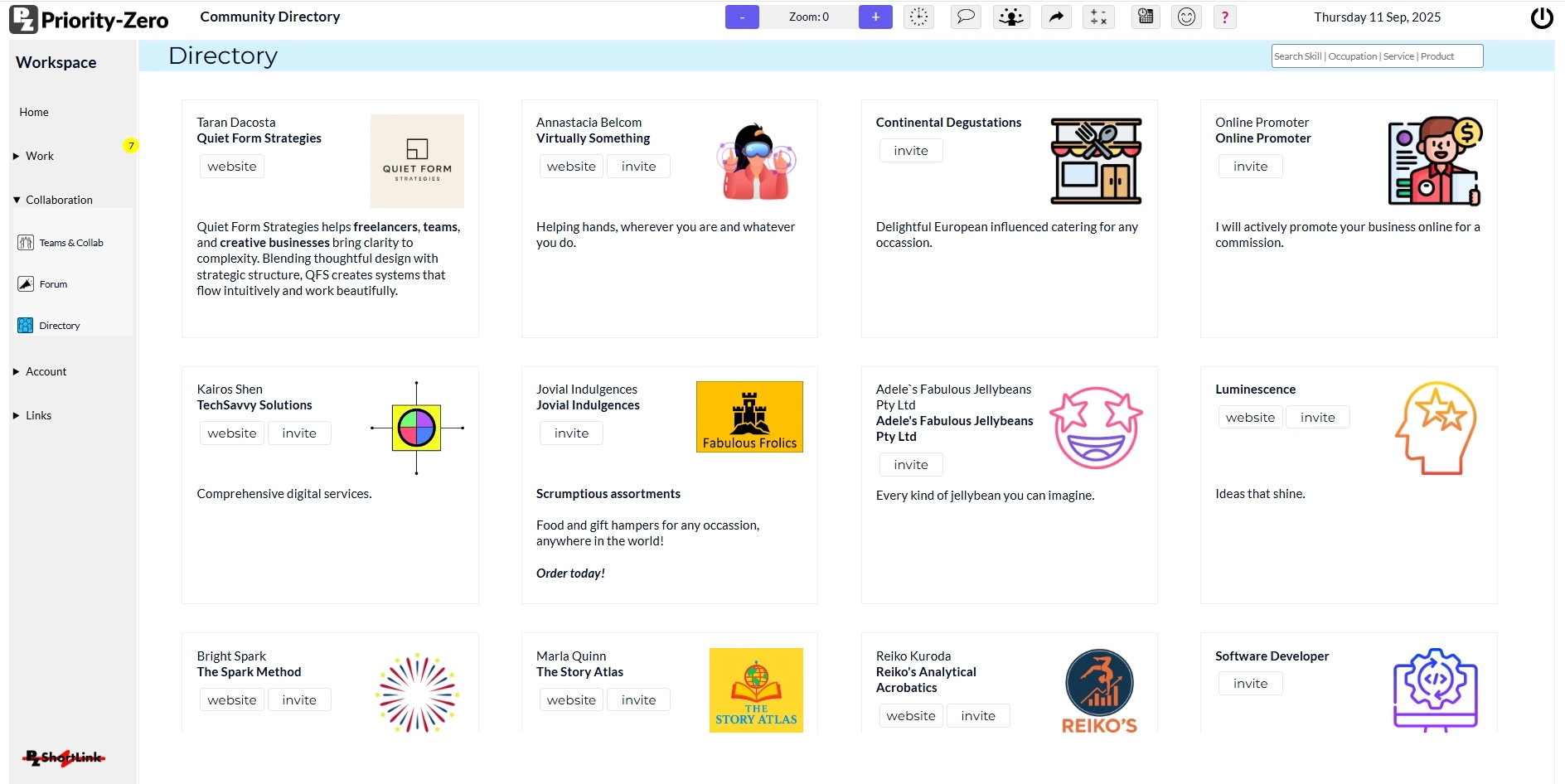Image resolution: width=1565 pixels, height=784 pixels.
Task: Invite Bright Spark of The Spark Method
Action: tap(299, 700)
